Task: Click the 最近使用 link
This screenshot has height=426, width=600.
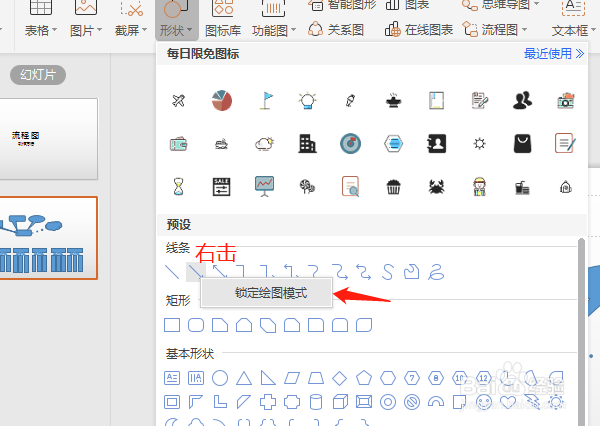Action: pyautogui.click(x=554, y=54)
